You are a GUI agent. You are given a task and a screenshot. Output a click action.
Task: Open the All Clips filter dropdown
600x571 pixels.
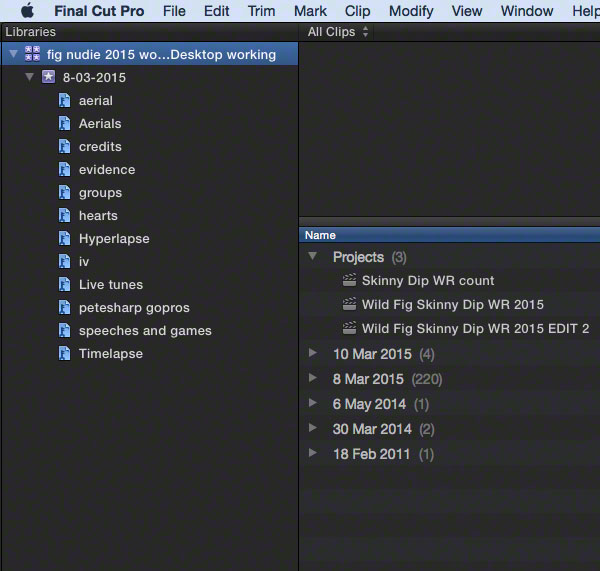[338, 32]
